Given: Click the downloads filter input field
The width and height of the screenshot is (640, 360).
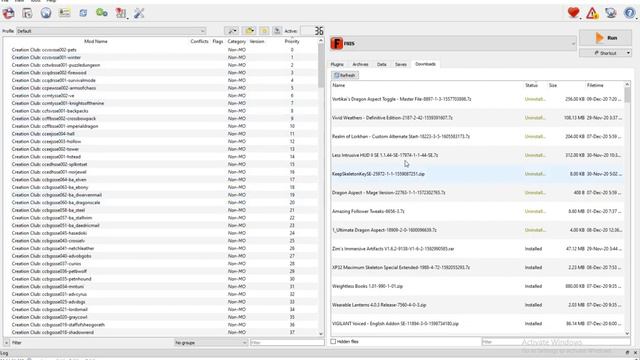Looking at the screenshot, I should [556, 342].
